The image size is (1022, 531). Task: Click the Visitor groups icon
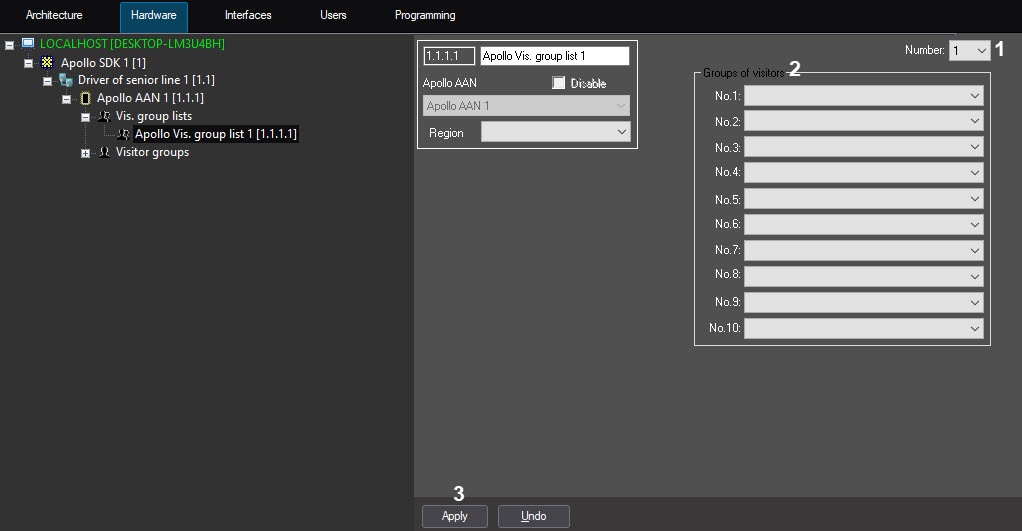(x=104, y=152)
